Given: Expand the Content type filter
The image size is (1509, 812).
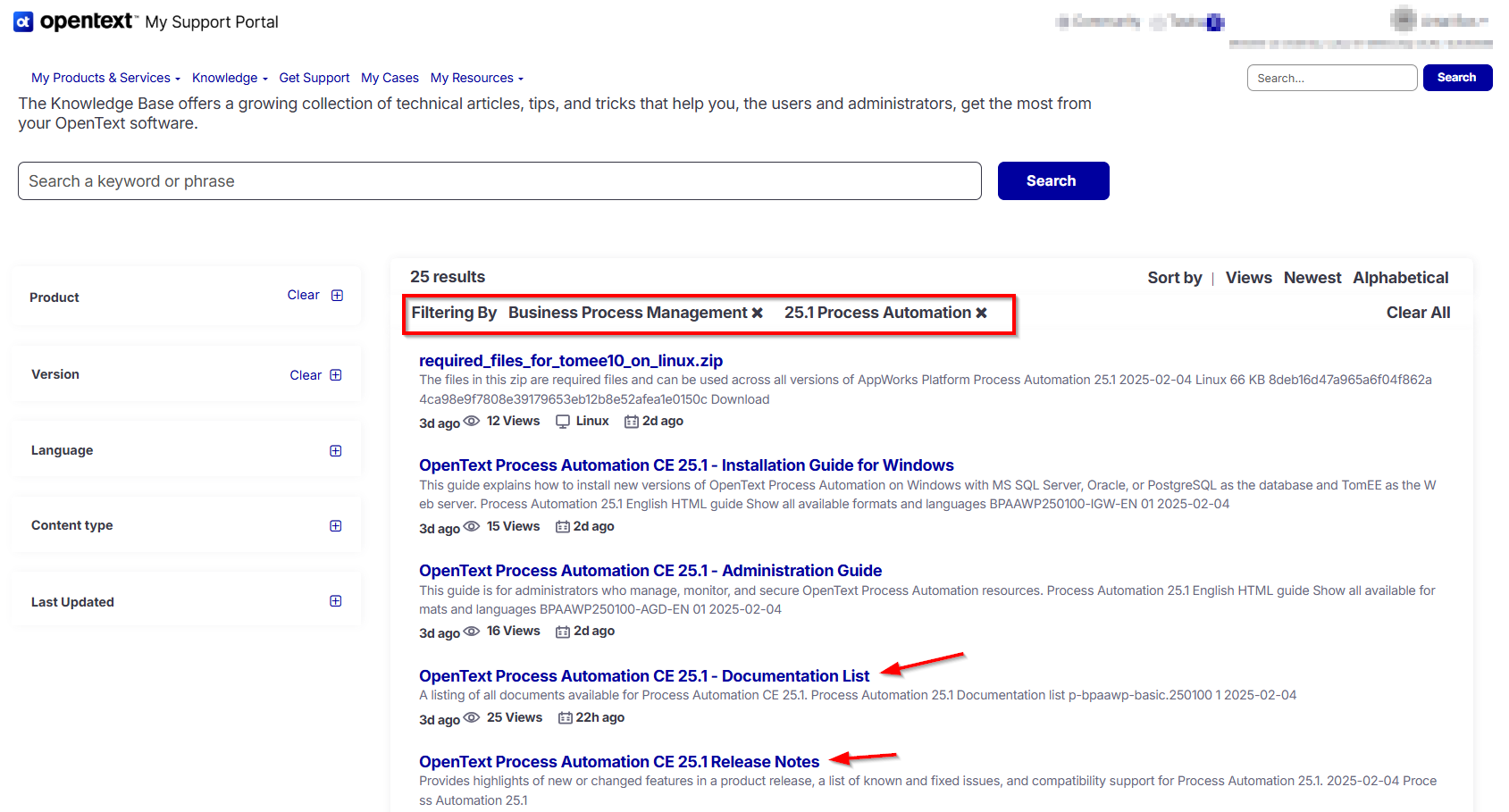Looking at the screenshot, I should (x=336, y=526).
